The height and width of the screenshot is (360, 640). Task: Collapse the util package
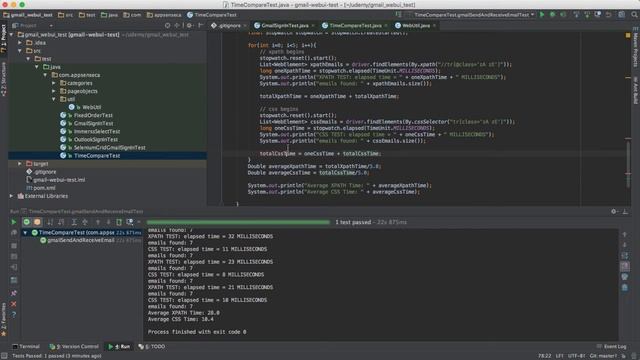[54, 99]
